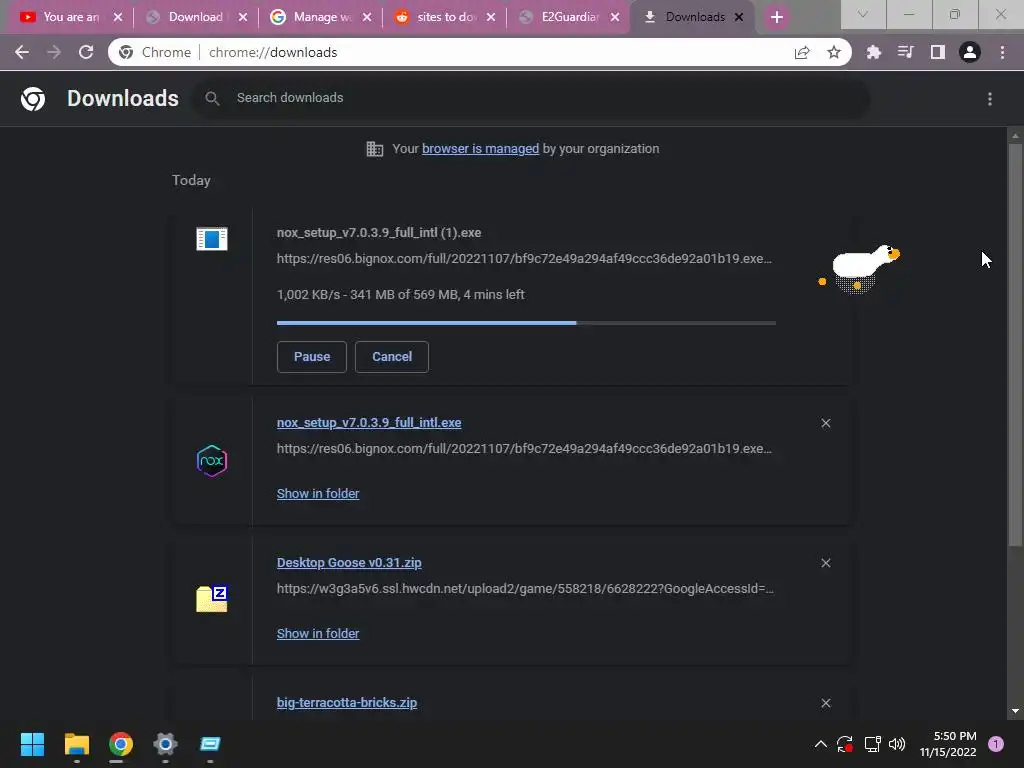Open the Chrome profile avatar
The height and width of the screenshot is (768, 1024).
pyautogui.click(x=969, y=52)
